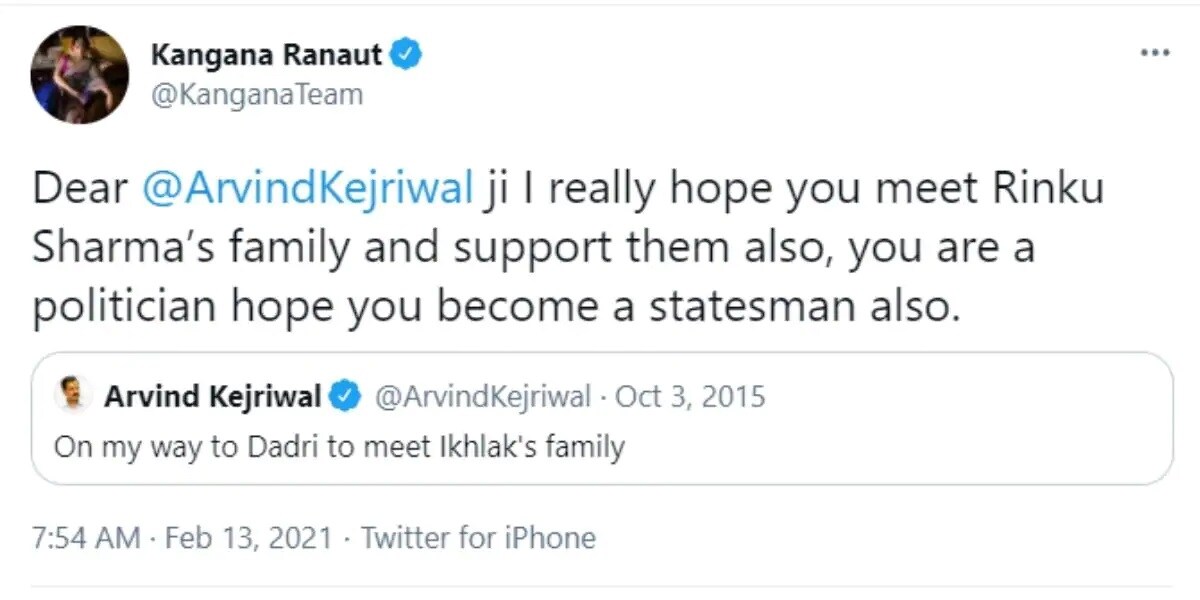Open the Twitter for iPhone source link
The width and height of the screenshot is (1200, 600).
[478, 539]
